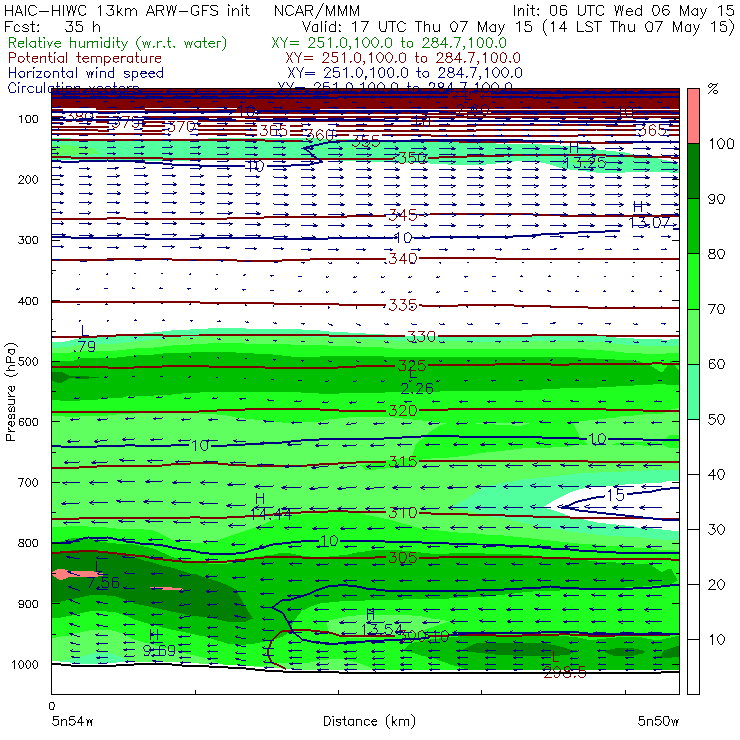Image resolution: width=740 pixels, height=740 pixels.
Task: Click the '5n54w' start location label
Action: point(73,721)
